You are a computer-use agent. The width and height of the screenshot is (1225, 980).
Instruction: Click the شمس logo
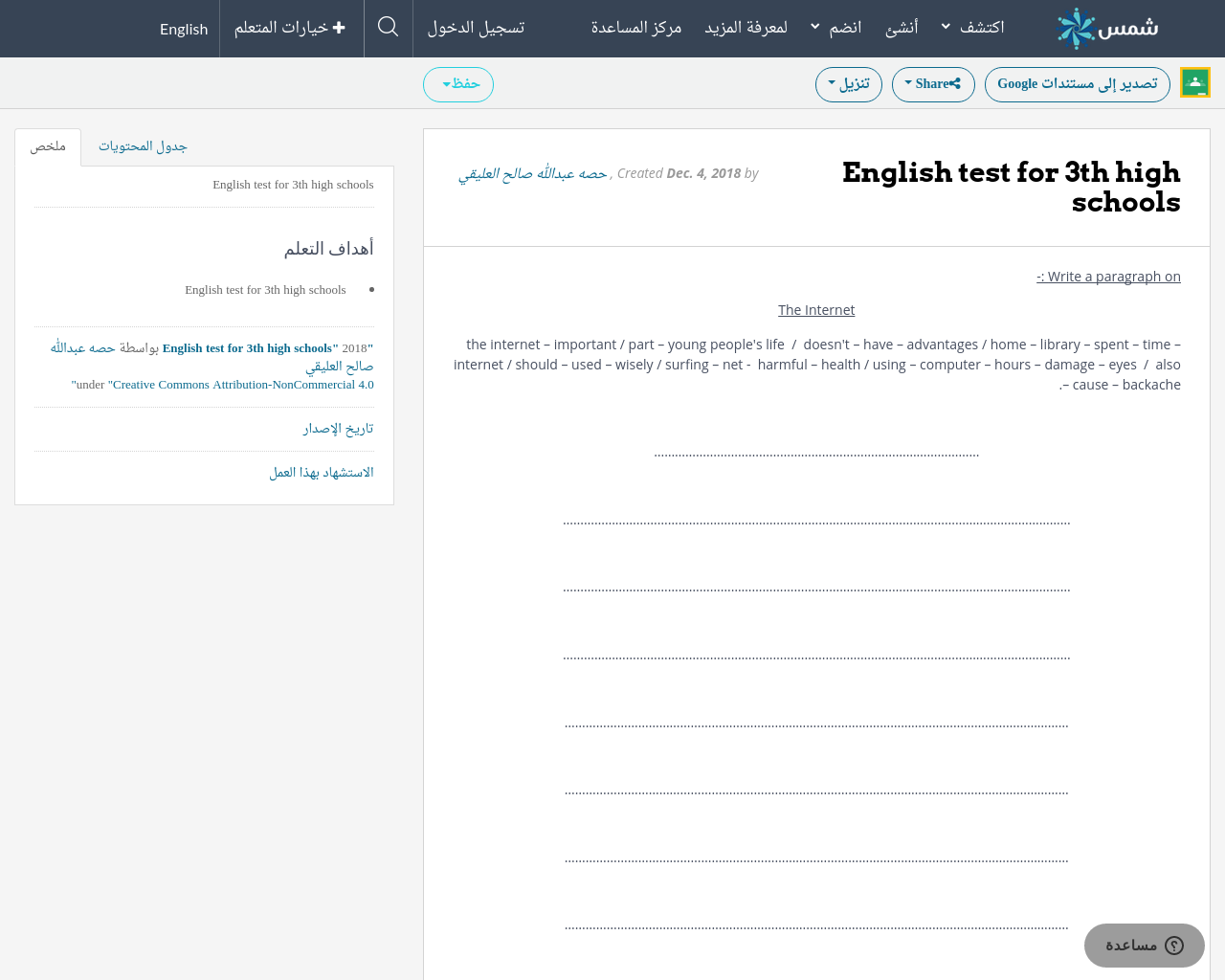(1107, 28)
